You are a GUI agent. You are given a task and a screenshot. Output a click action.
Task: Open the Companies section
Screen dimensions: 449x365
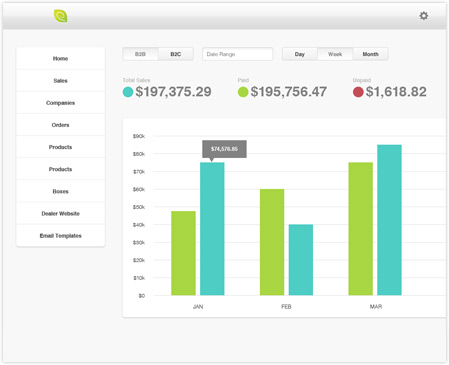[x=60, y=103]
